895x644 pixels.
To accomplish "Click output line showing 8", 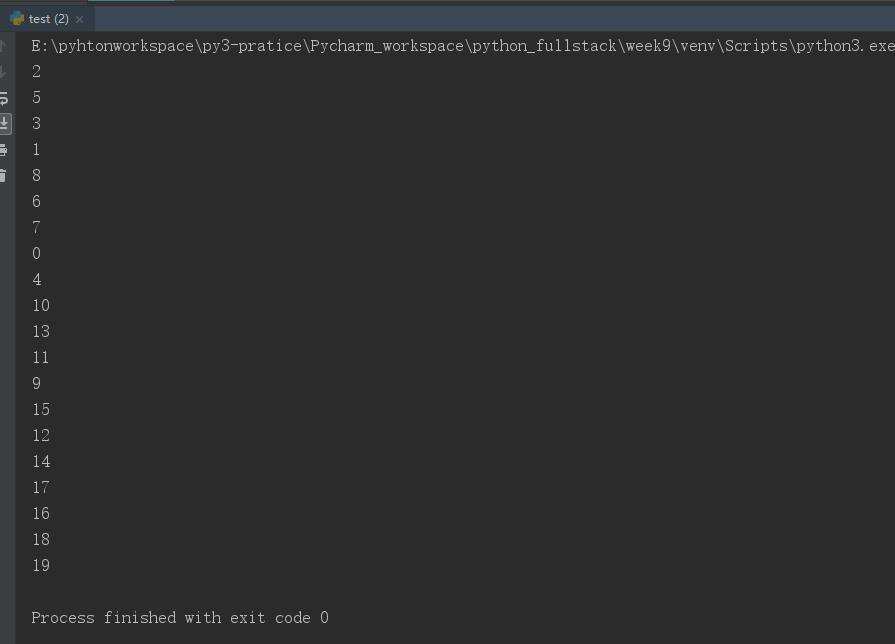I will point(37,176).
